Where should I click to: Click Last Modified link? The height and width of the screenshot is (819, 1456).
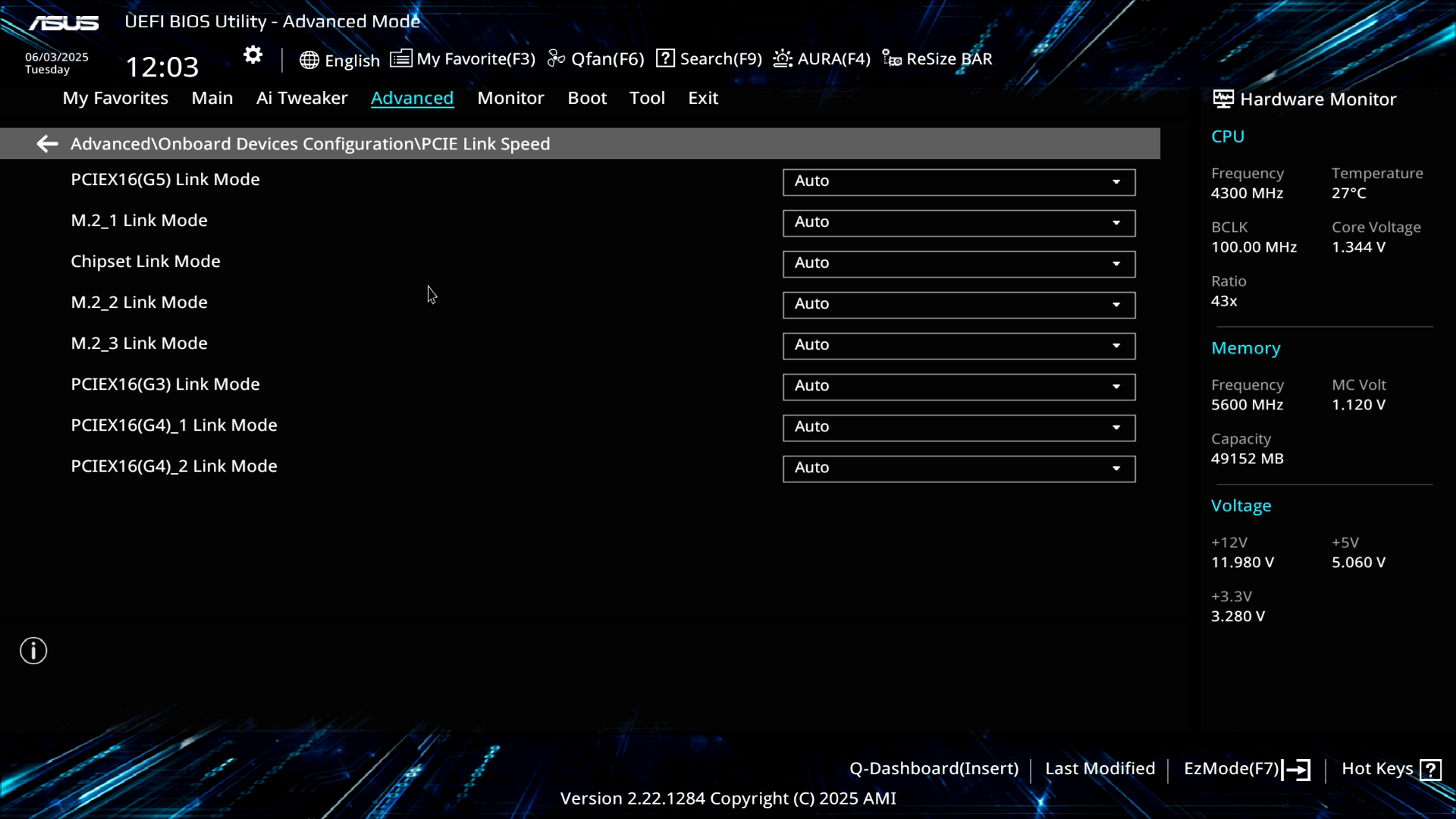pyautogui.click(x=1100, y=769)
